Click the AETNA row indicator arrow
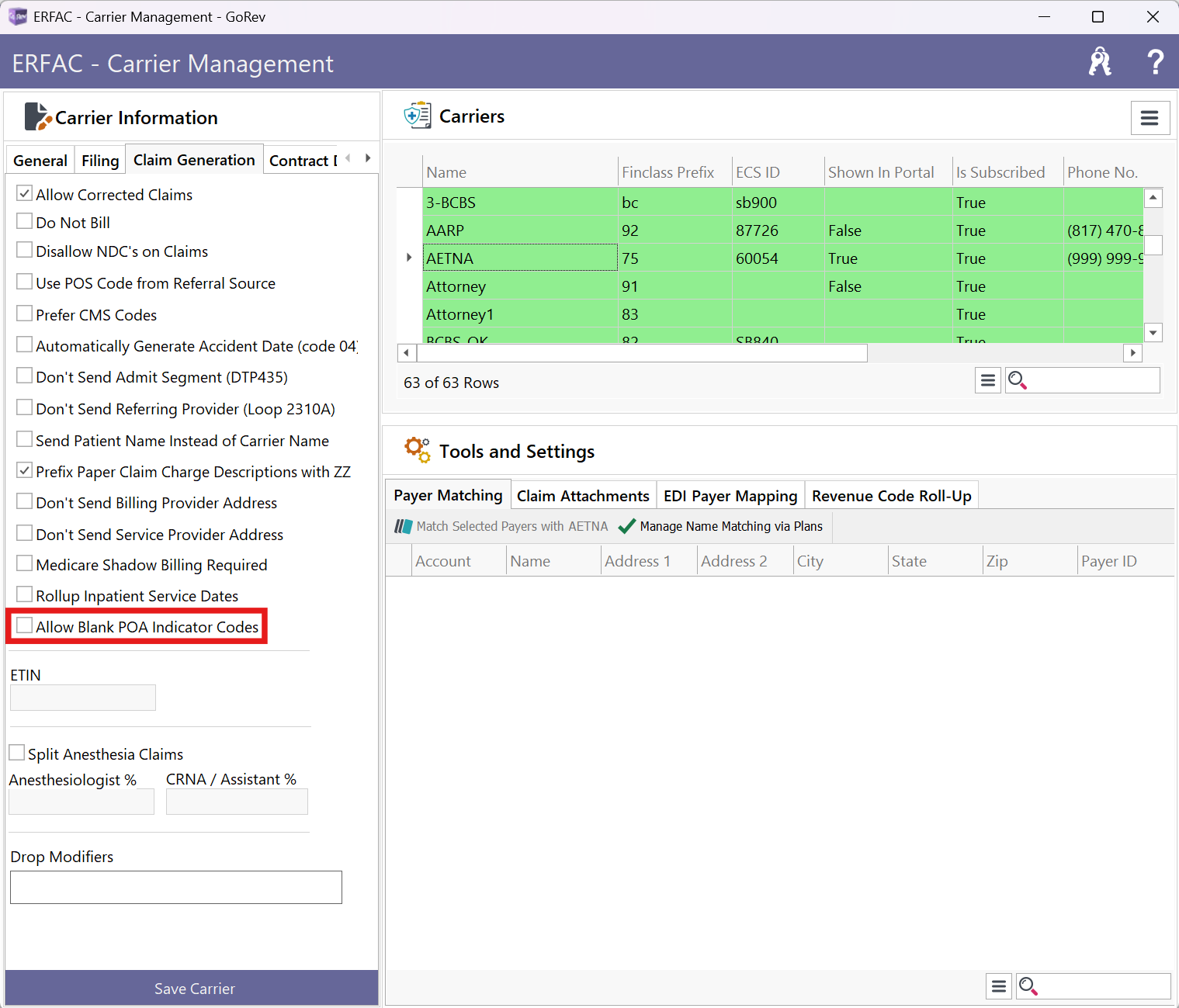Image resolution: width=1179 pixels, height=1008 pixels. pyautogui.click(x=409, y=258)
